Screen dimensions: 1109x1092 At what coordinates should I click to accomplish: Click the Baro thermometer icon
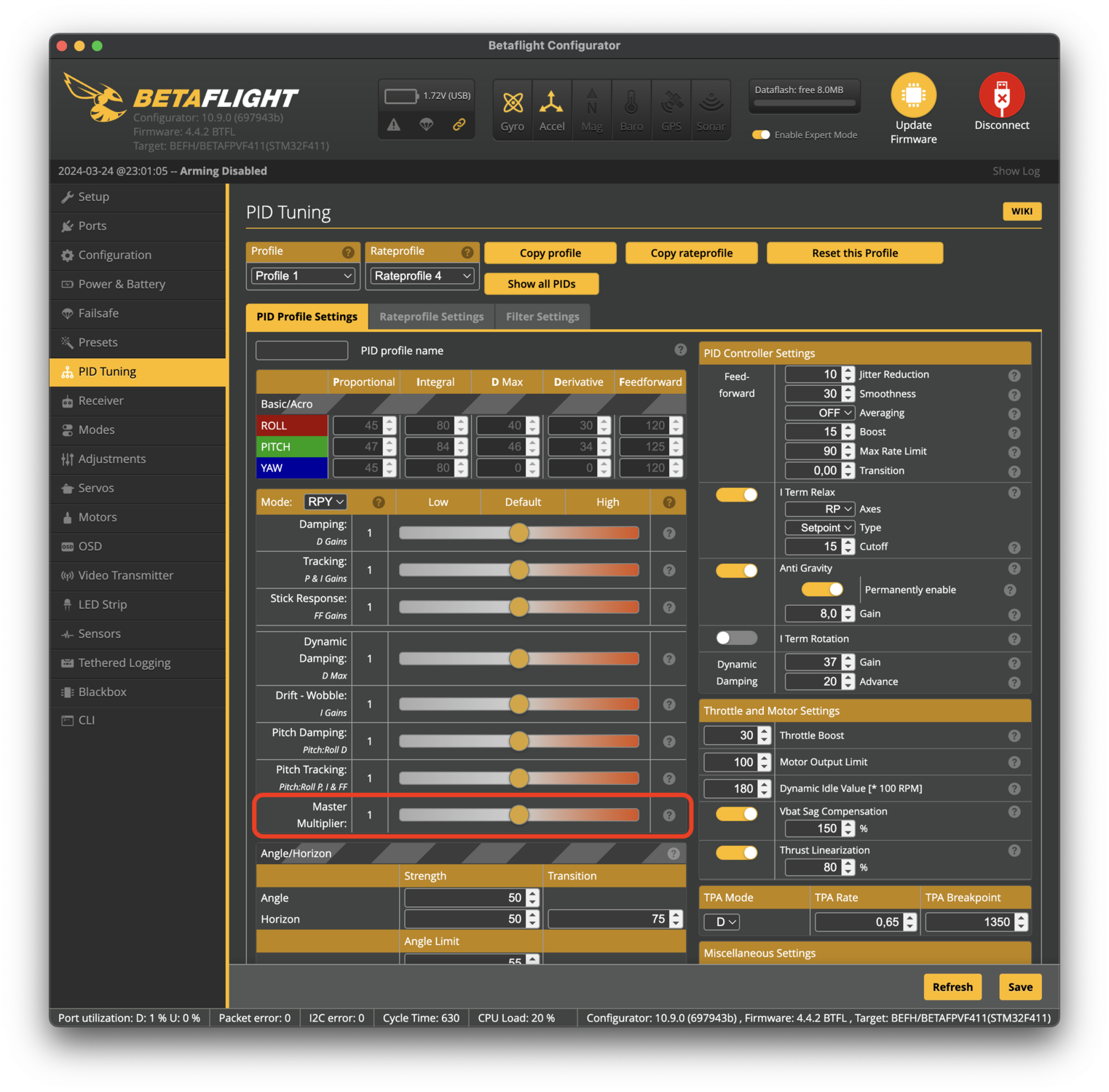(631, 103)
